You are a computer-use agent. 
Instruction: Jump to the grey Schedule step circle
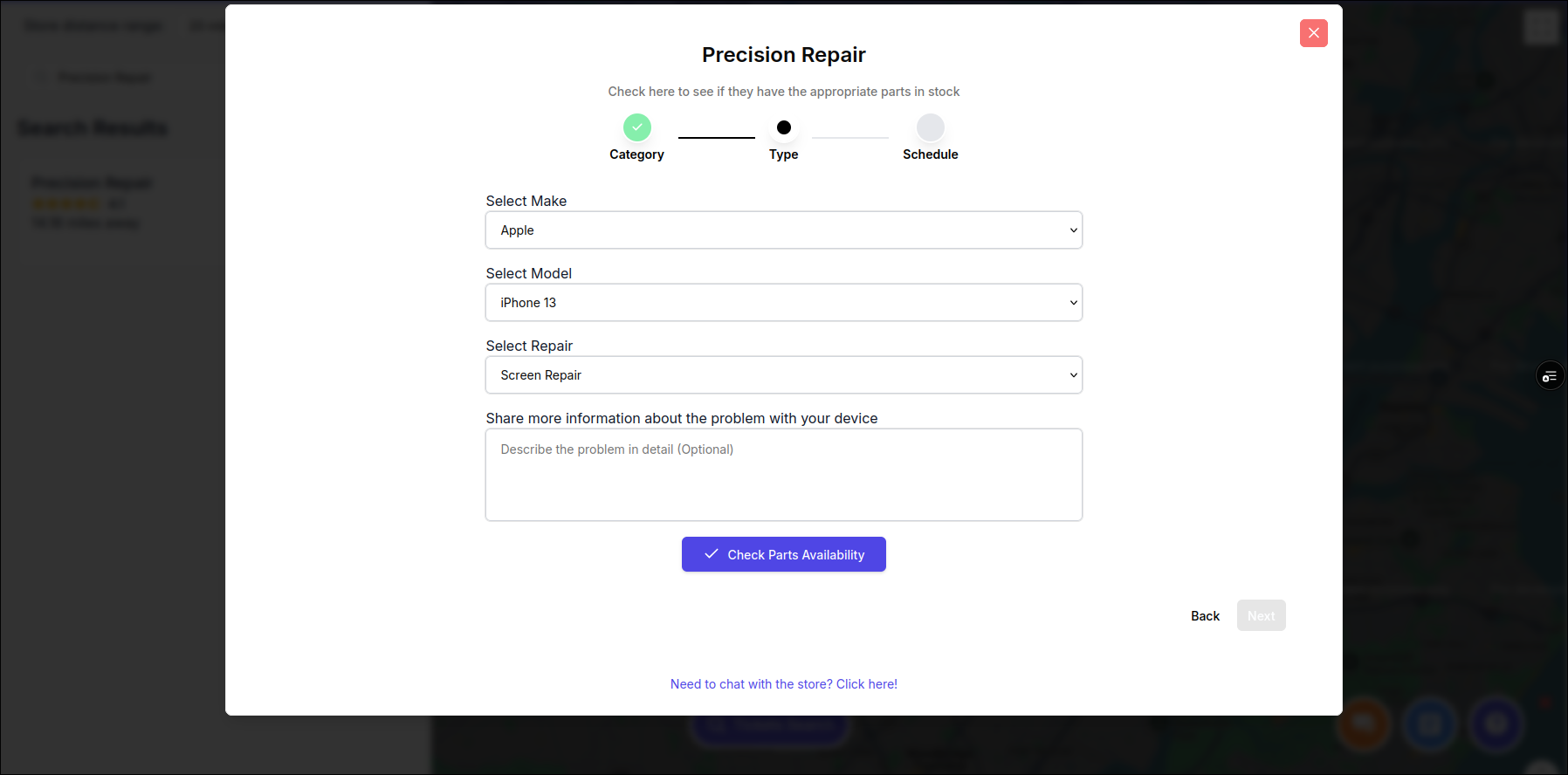point(931,127)
